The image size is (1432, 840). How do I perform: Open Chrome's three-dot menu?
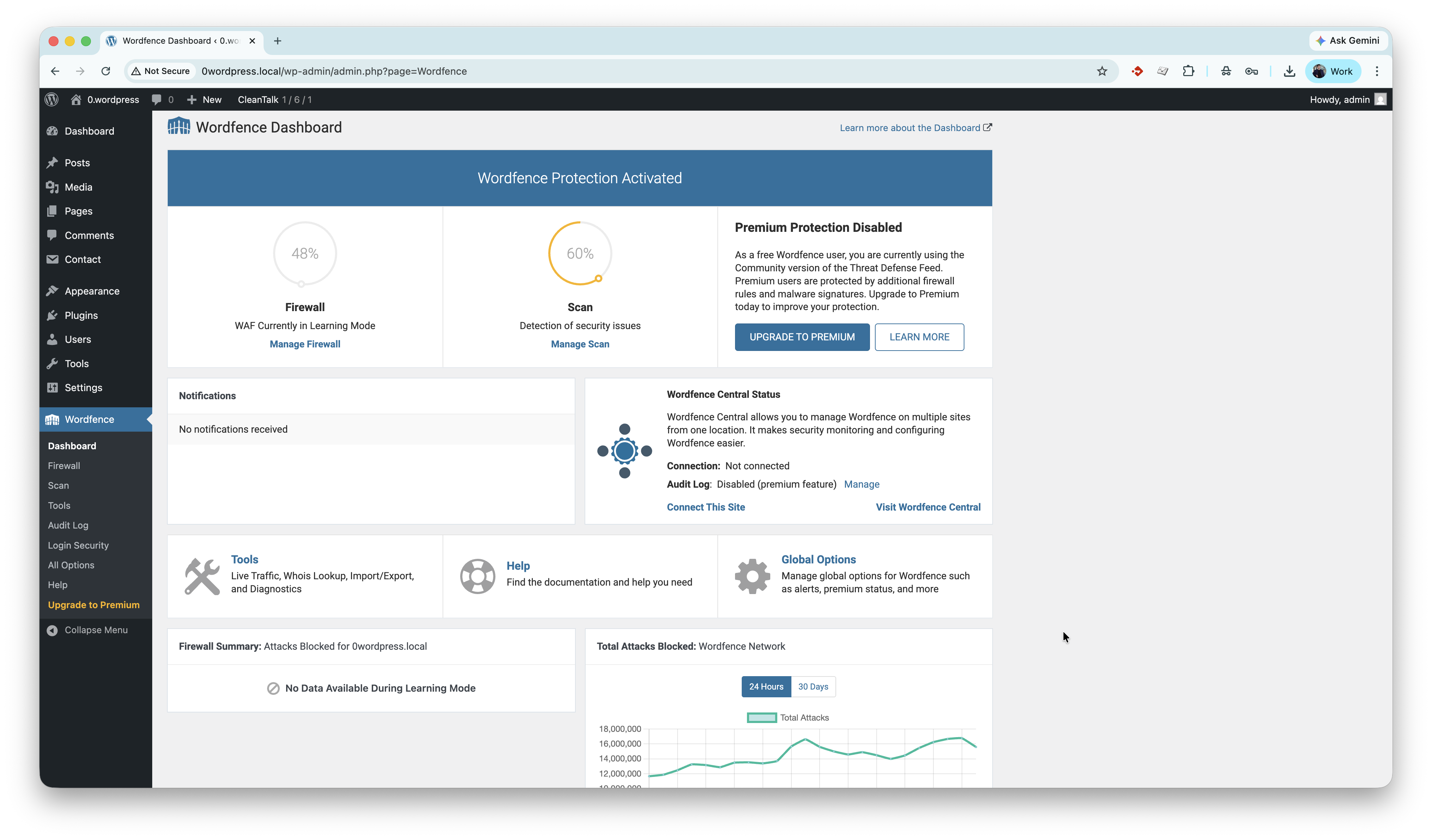coord(1377,71)
